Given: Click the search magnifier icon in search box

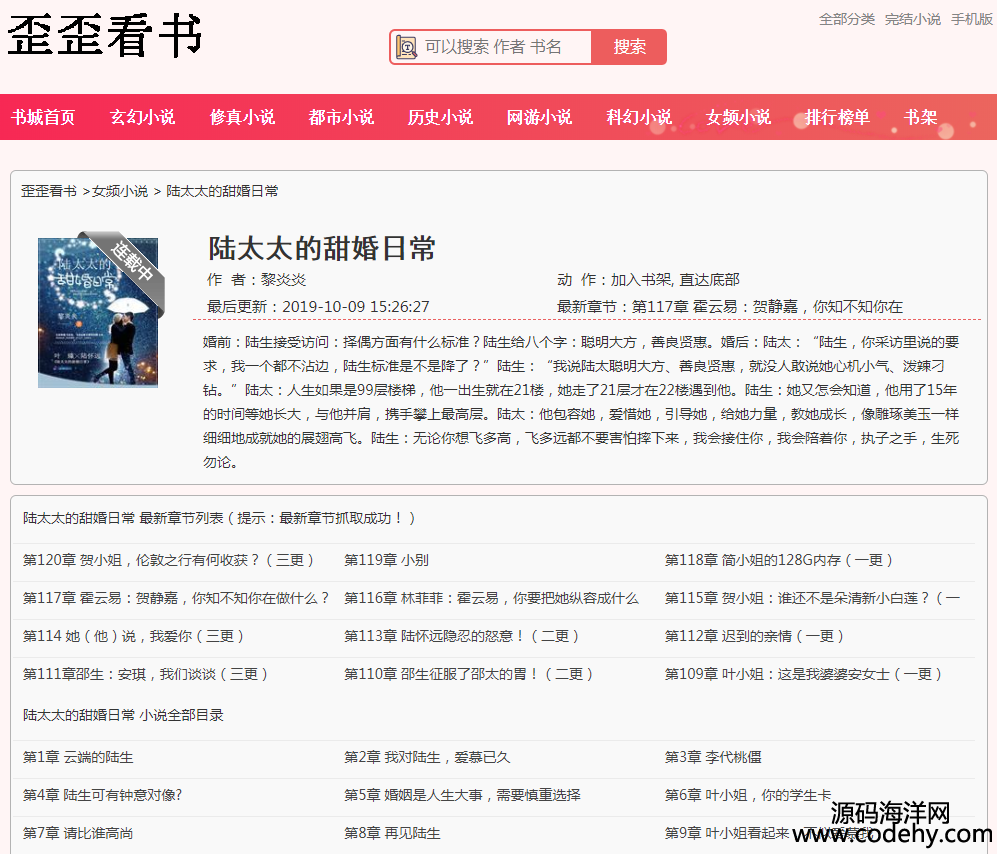Looking at the screenshot, I should [406, 47].
